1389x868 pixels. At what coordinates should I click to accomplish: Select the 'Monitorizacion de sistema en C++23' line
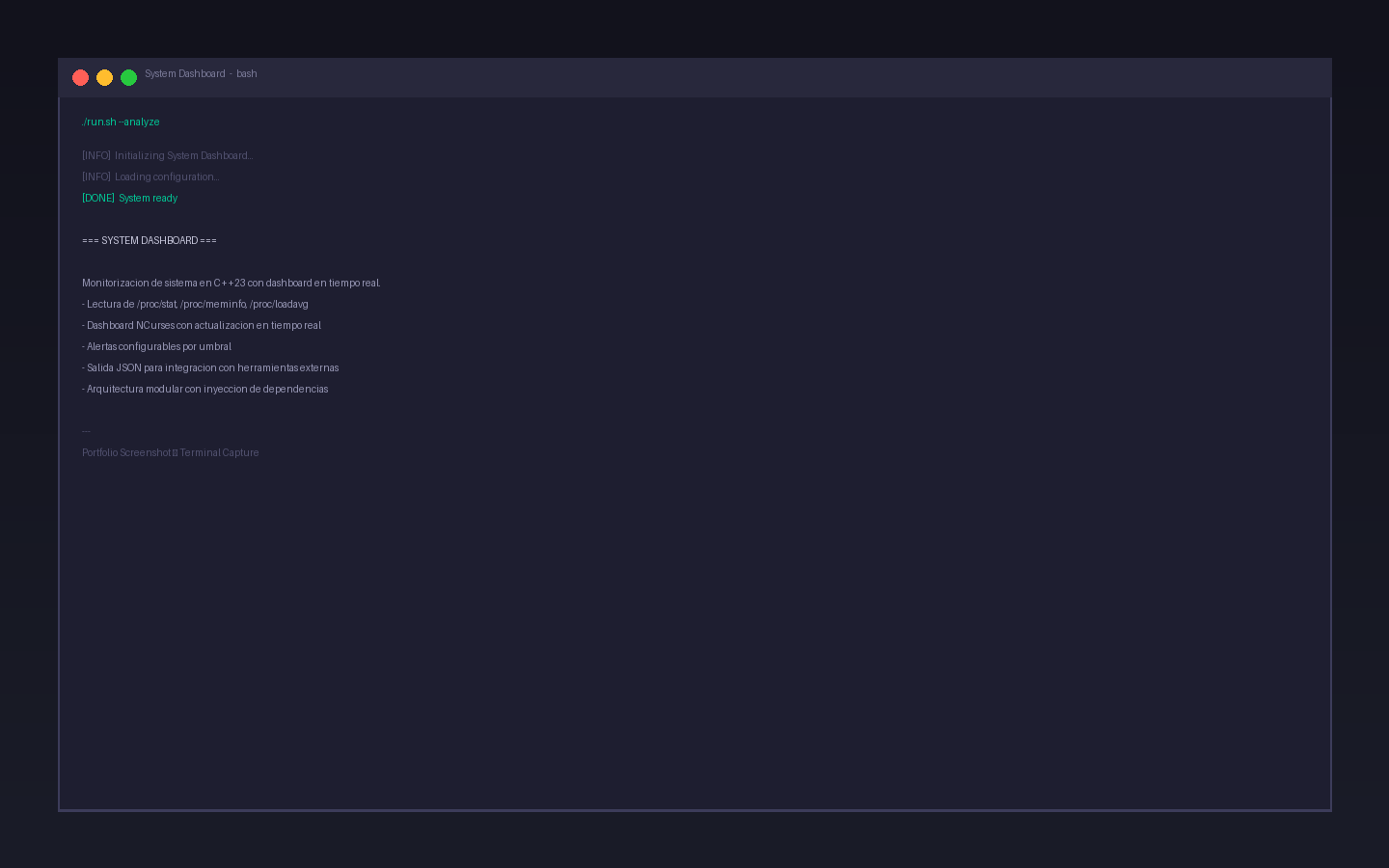pos(231,283)
